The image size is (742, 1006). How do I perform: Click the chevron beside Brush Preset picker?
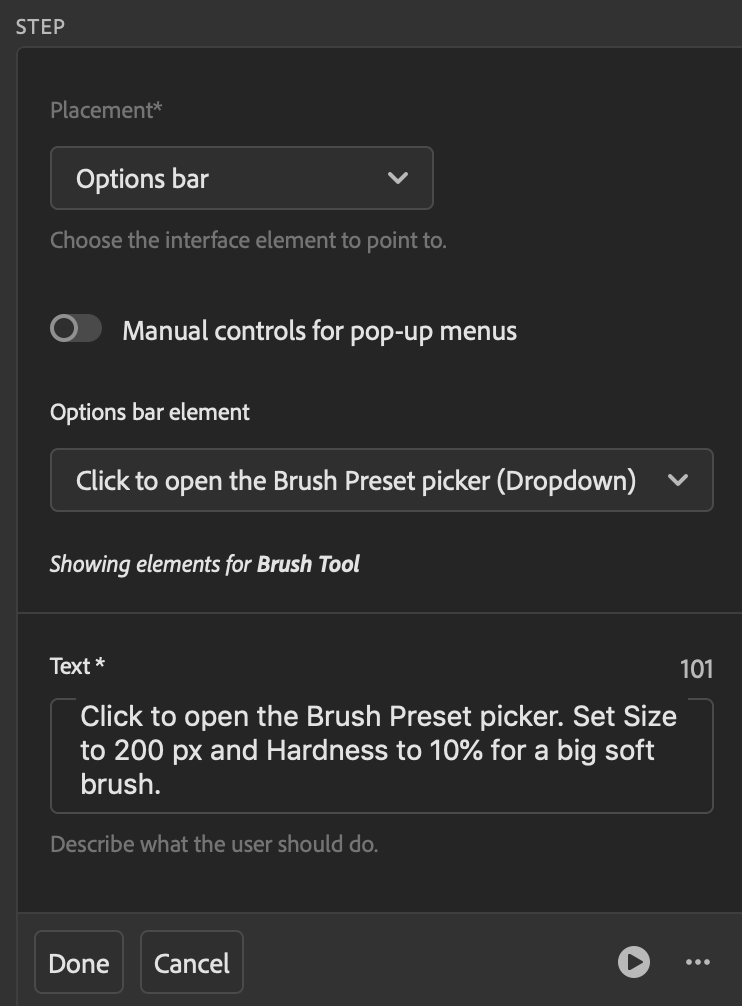click(677, 480)
